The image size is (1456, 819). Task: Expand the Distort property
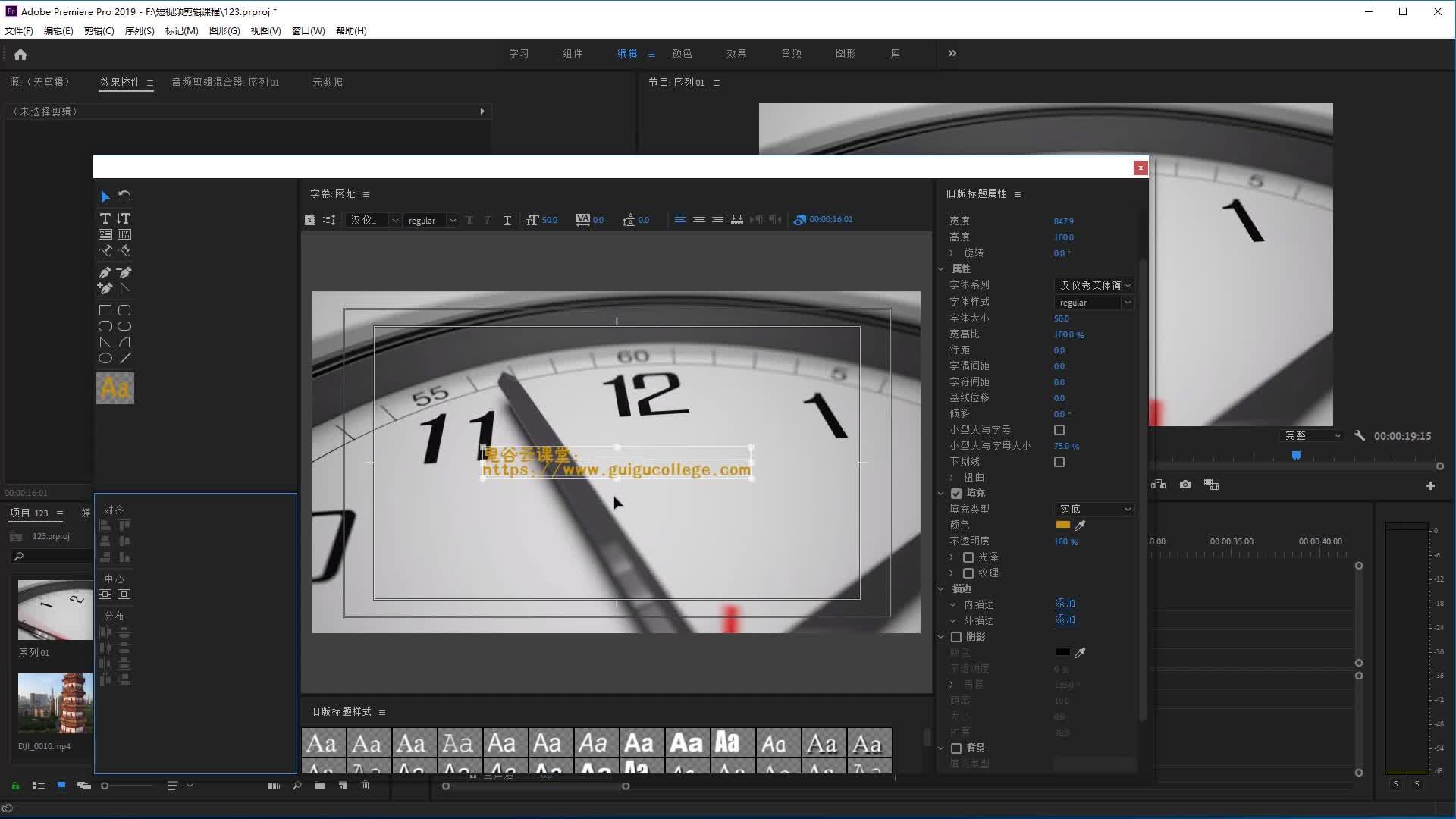(x=952, y=478)
